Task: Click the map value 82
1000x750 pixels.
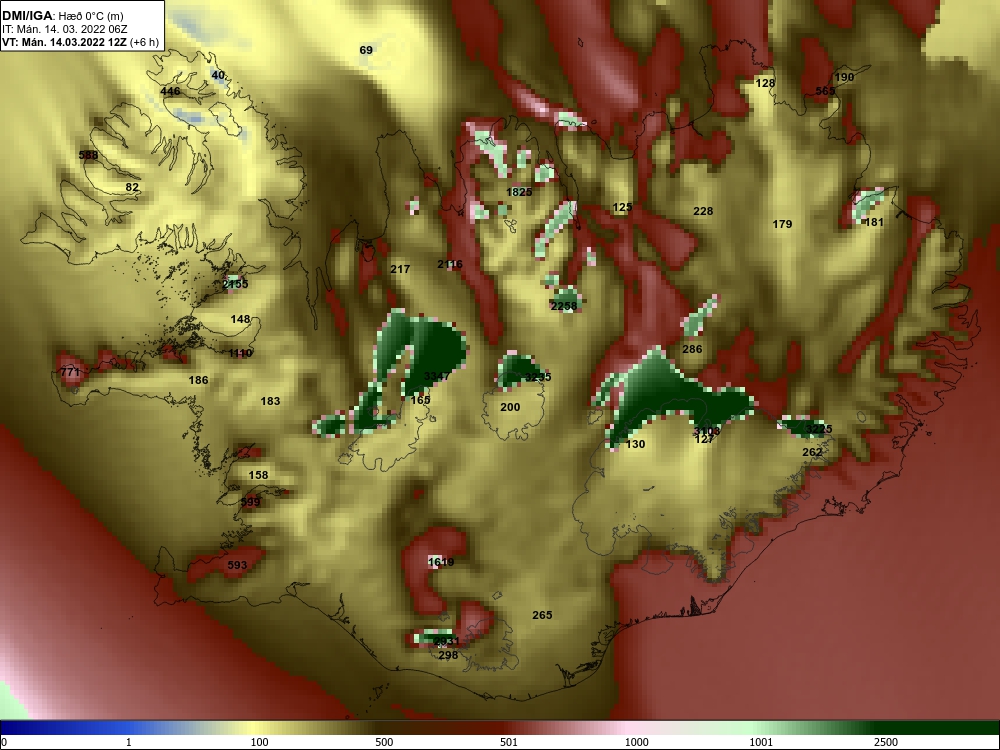Action: click(x=132, y=187)
